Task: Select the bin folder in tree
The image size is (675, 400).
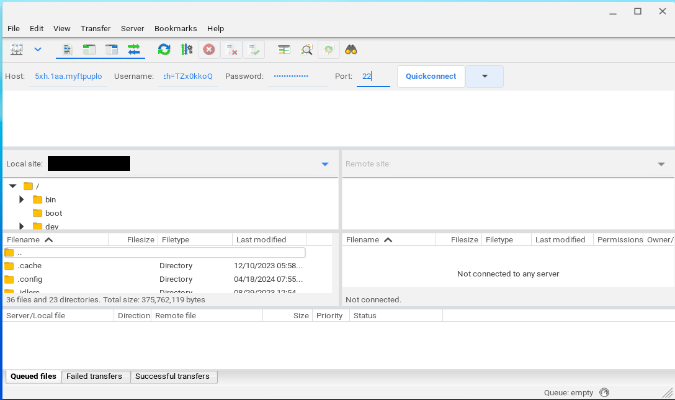Action: click(x=51, y=199)
